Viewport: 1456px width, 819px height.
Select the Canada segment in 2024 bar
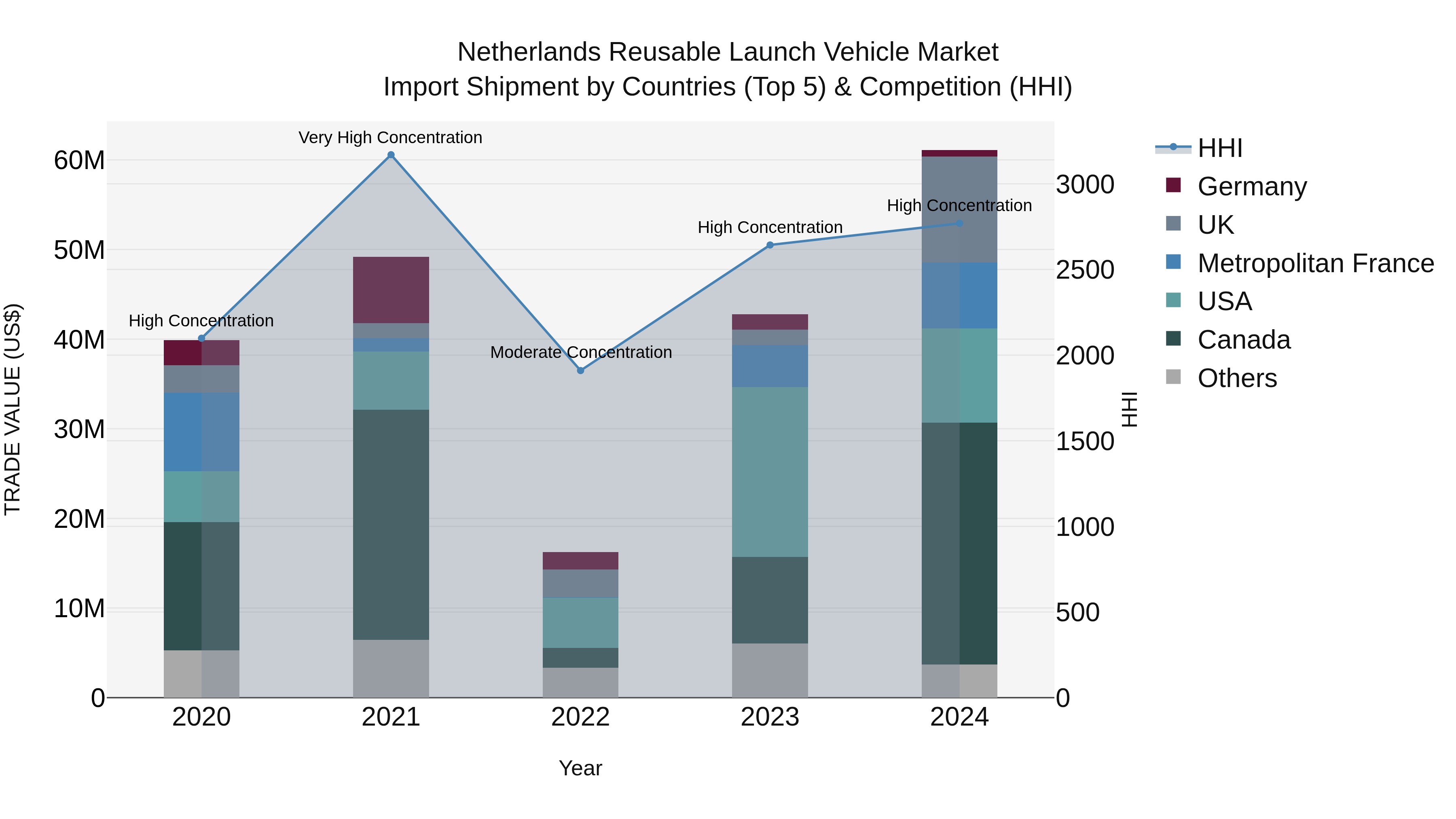click(959, 543)
